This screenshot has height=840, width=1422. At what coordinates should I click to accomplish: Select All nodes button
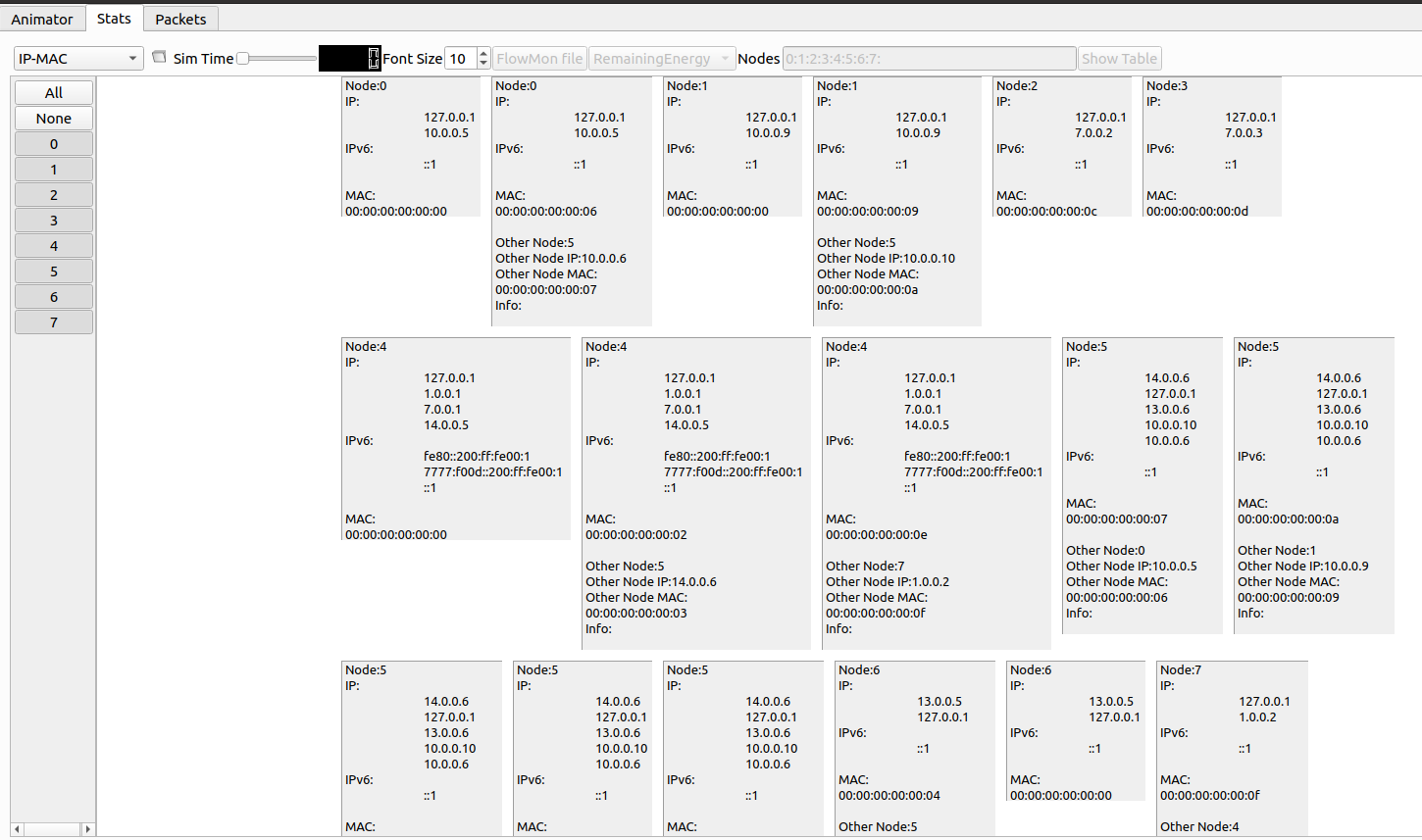[54, 93]
